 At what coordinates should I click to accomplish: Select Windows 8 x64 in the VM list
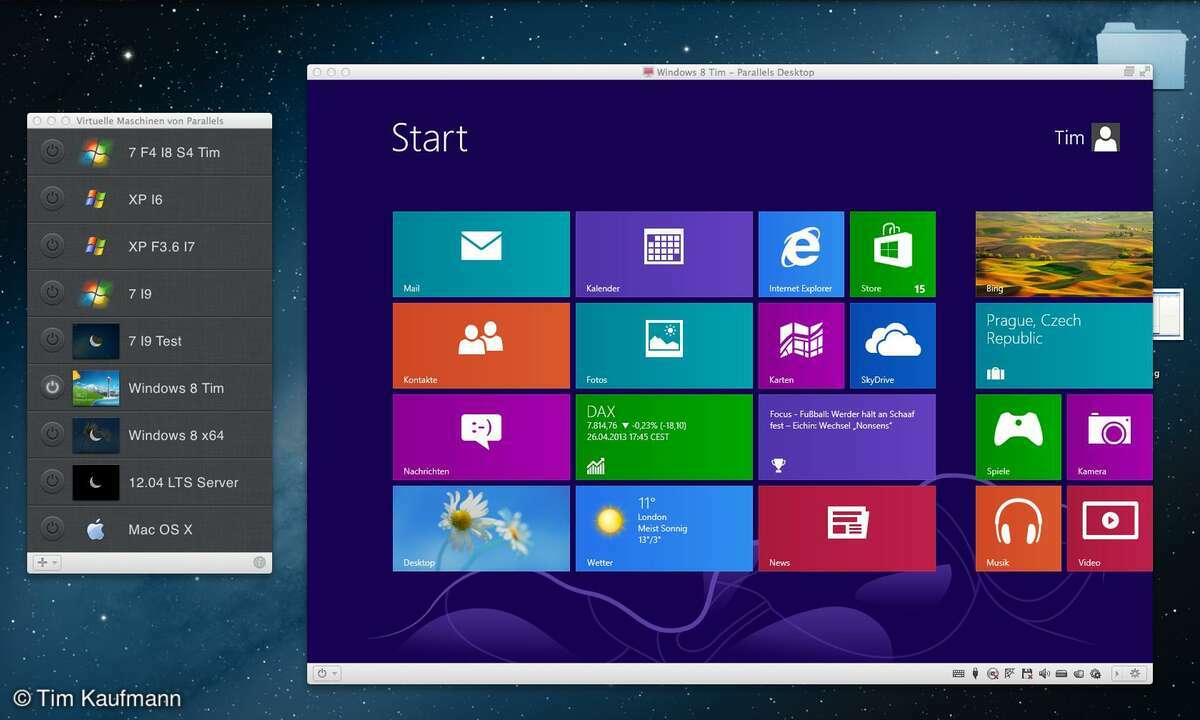coord(150,435)
